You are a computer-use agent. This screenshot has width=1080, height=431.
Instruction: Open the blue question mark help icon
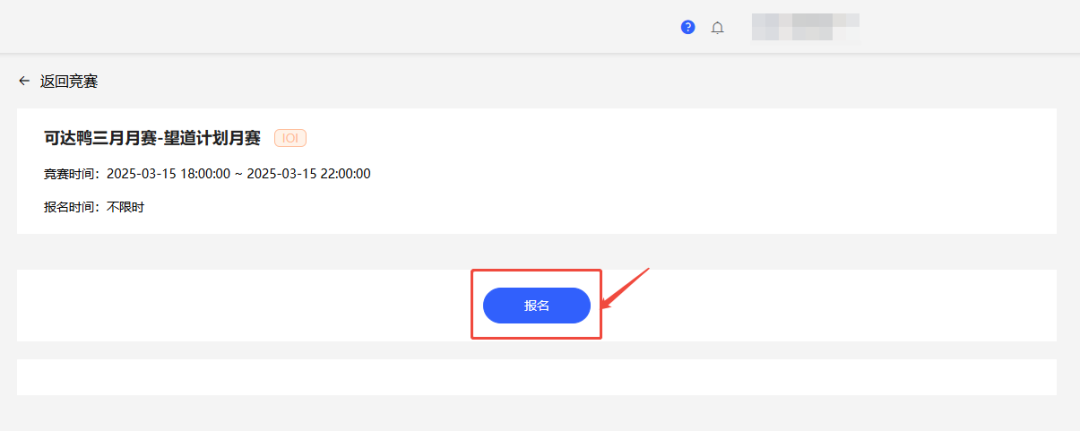687,28
